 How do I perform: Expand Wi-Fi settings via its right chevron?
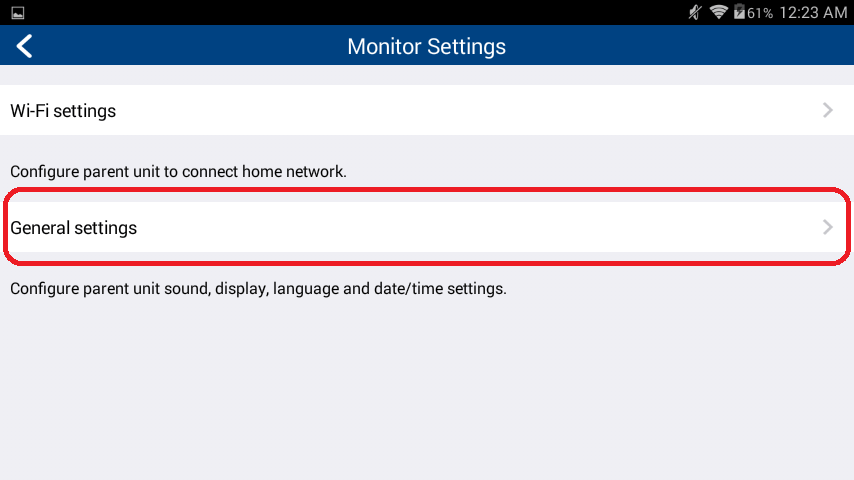coord(827,110)
